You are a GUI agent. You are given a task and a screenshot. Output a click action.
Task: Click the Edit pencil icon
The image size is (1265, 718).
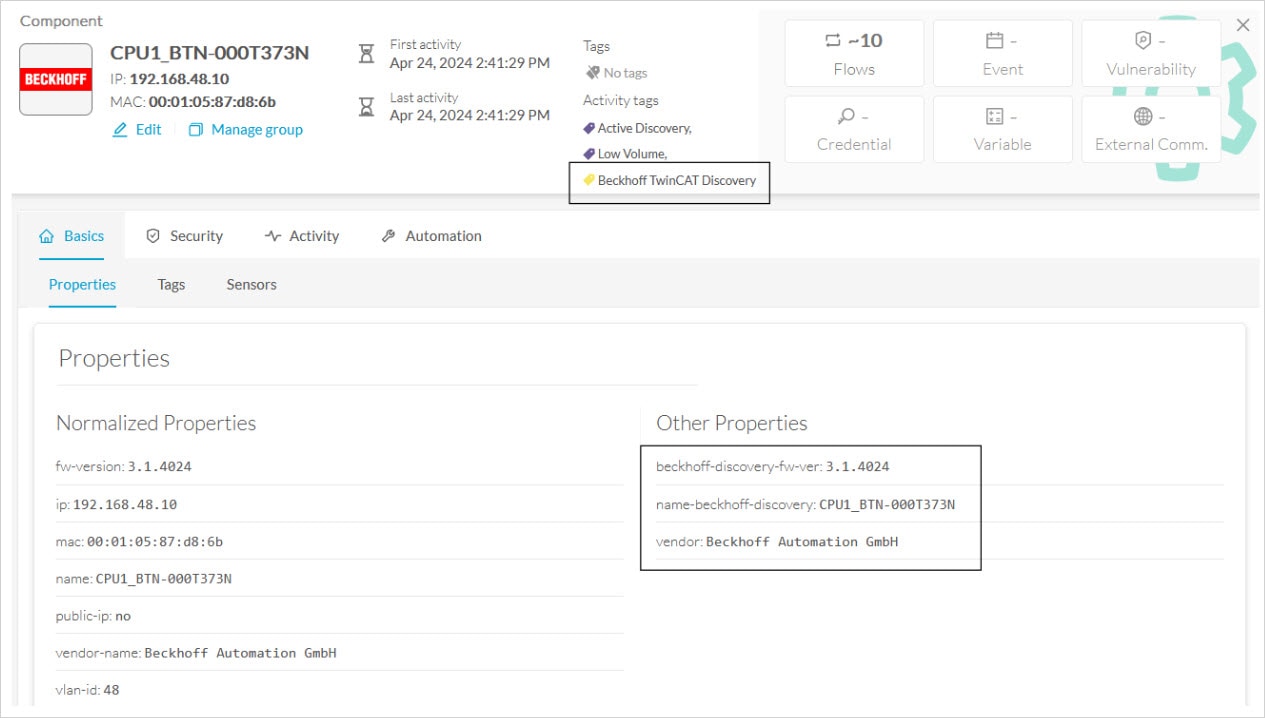pos(120,130)
